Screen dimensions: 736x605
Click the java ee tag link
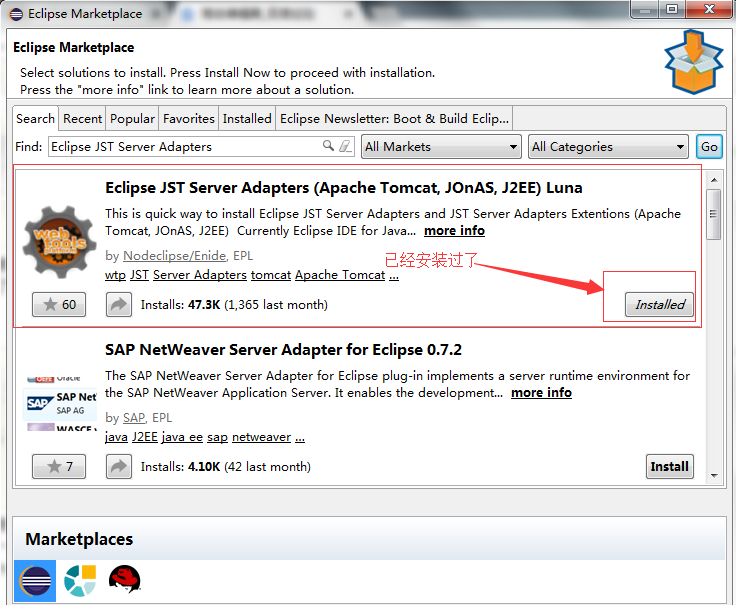coord(182,437)
